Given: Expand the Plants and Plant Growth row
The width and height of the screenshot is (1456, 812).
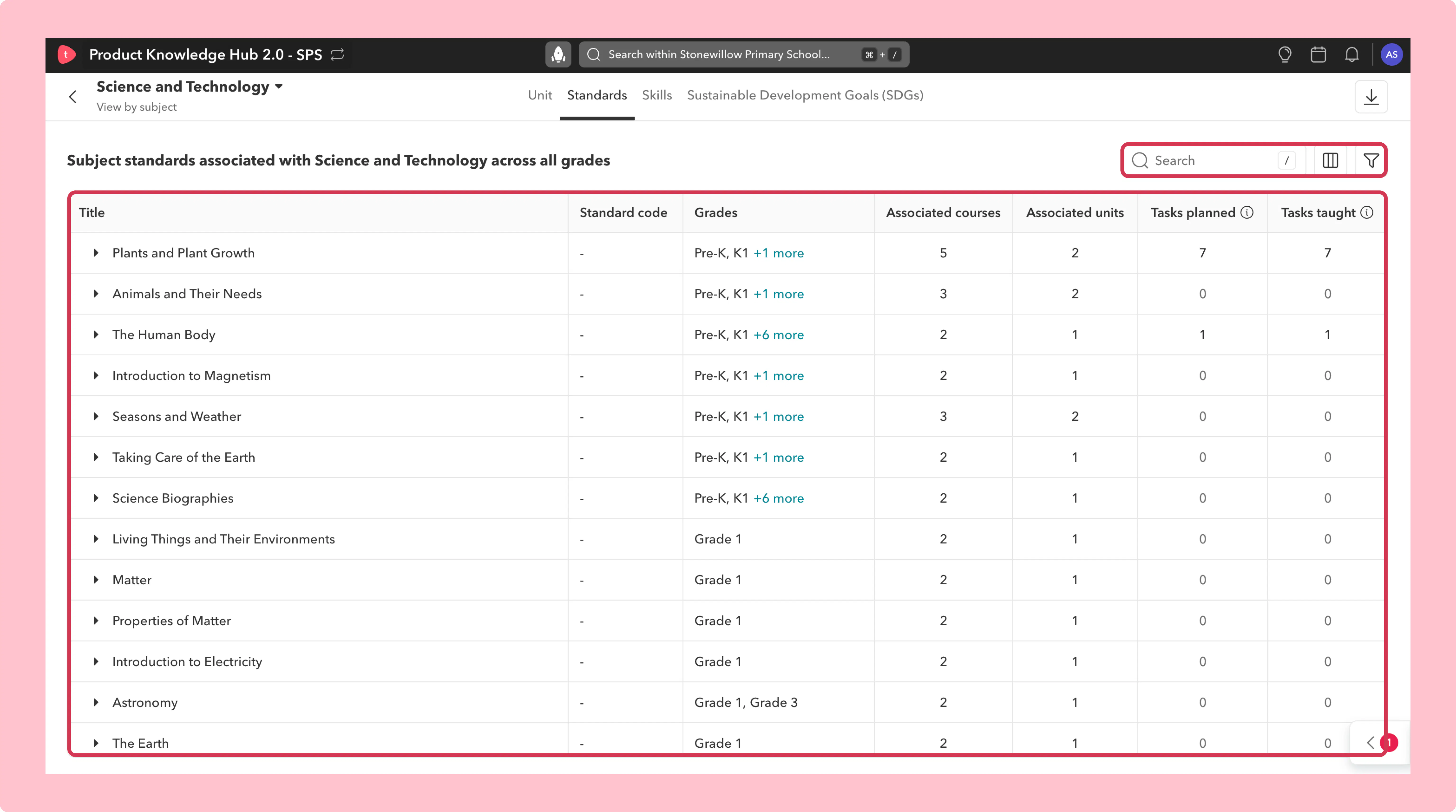Looking at the screenshot, I should 96,253.
